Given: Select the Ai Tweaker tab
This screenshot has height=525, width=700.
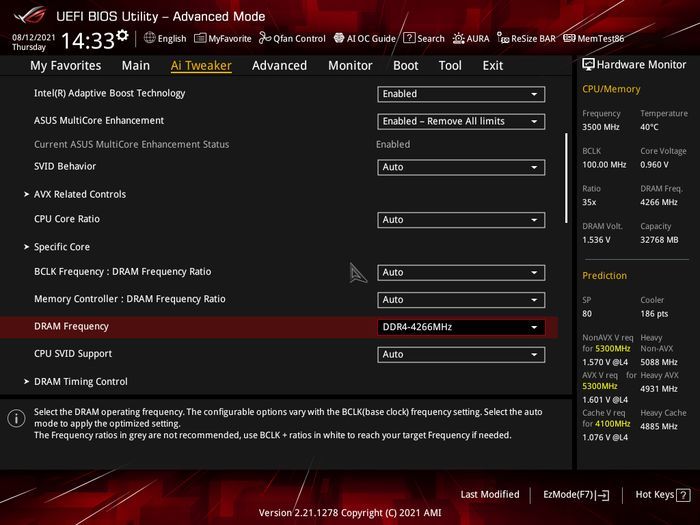Looking at the screenshot, I should [201, 66].
